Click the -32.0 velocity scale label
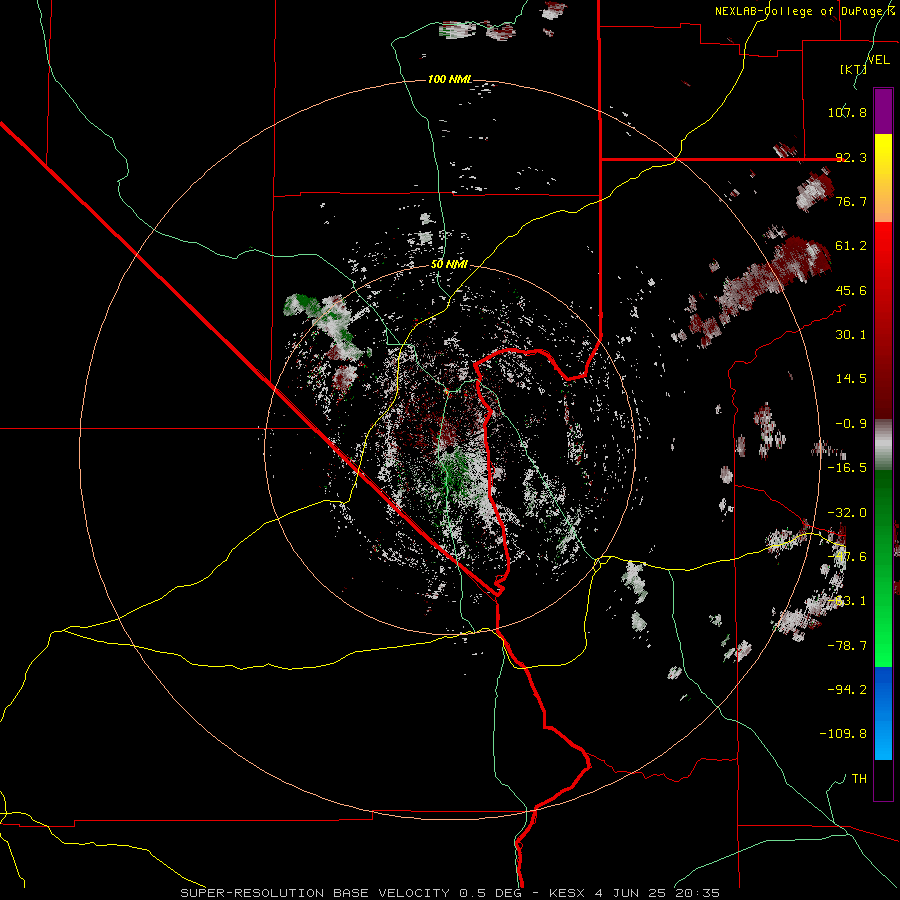The height and width of the screenshot is (900, 900). coord(847,513)
